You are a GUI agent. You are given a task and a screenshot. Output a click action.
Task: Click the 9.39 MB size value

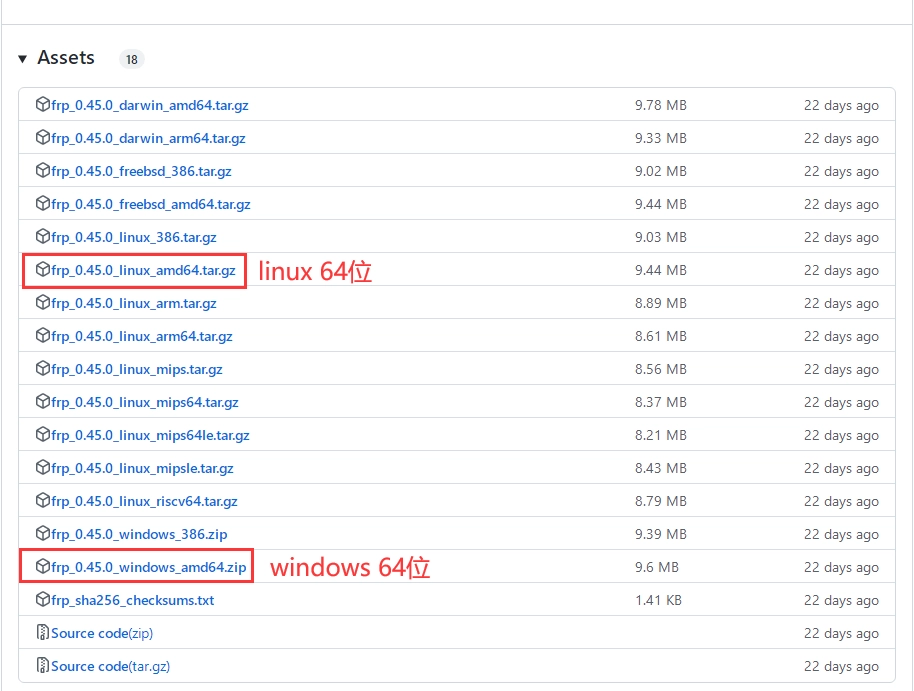point(661,534)
